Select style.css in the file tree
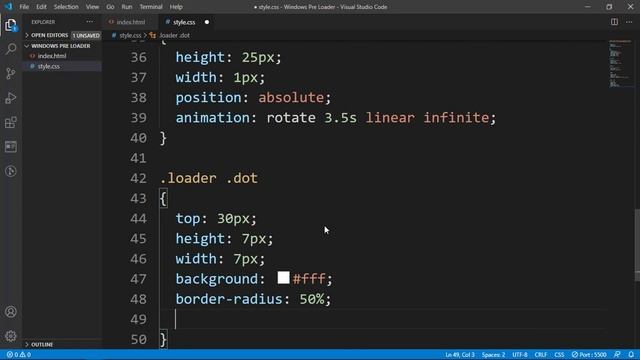Viewport: 640px width, 360px height. pyautogui.click(x=49, y=66)
